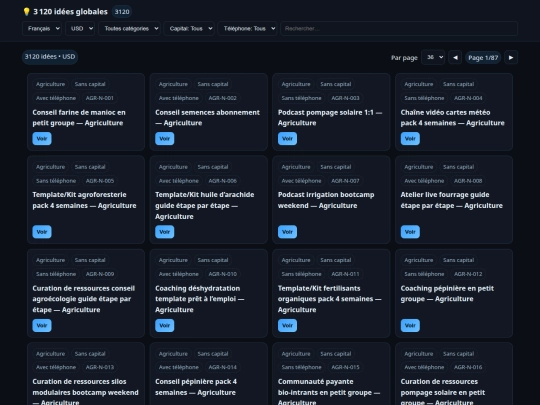Click Sans téléphone tag on AGR-N-012 card

424,274
